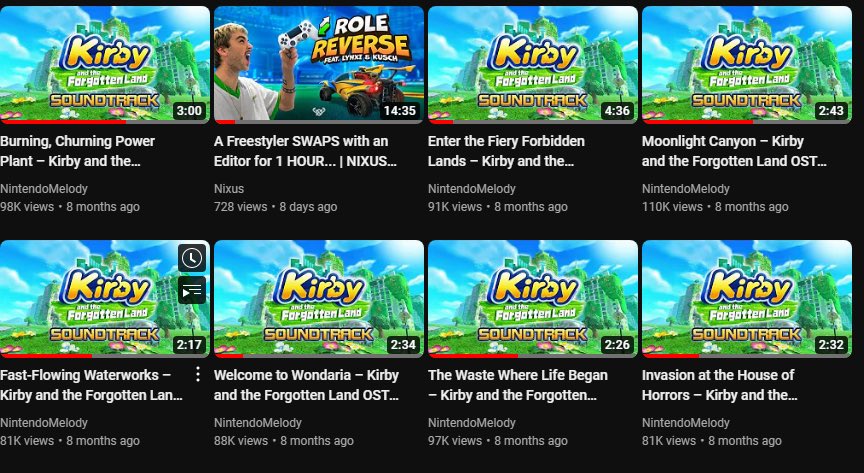Click NintendoMelody channel under Burning, Churning Power Plant
The height and width of the screenshot is (473, 864).
[x=44, y=189]
